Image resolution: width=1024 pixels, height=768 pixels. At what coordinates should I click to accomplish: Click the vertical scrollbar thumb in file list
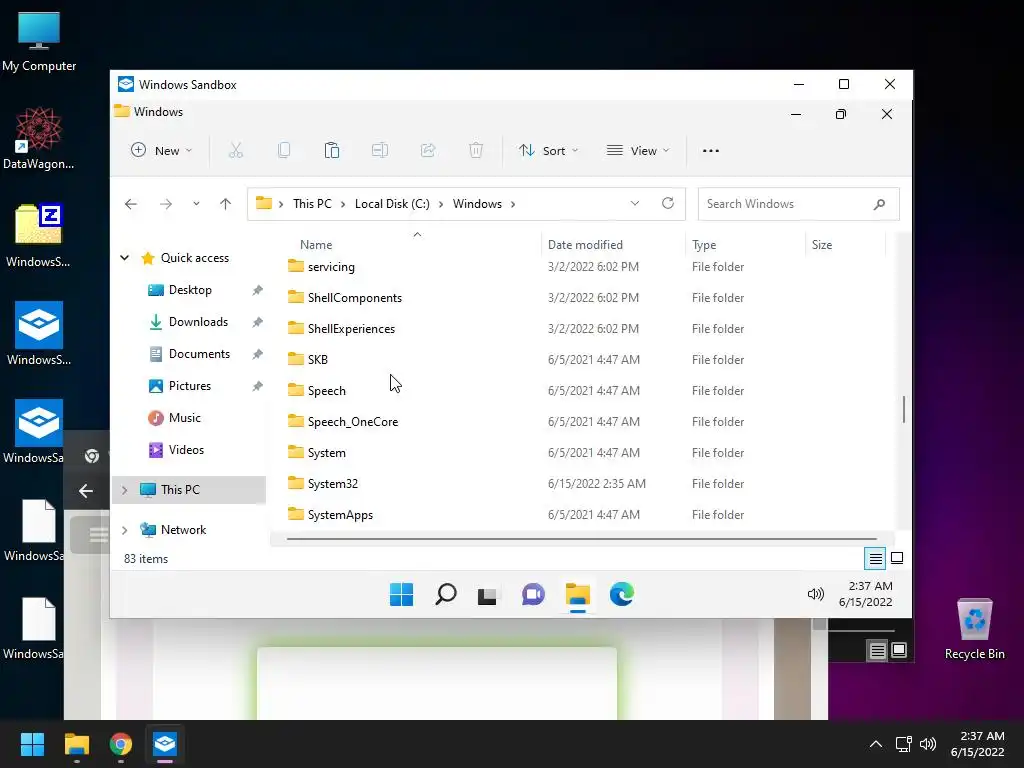(904, 409)
